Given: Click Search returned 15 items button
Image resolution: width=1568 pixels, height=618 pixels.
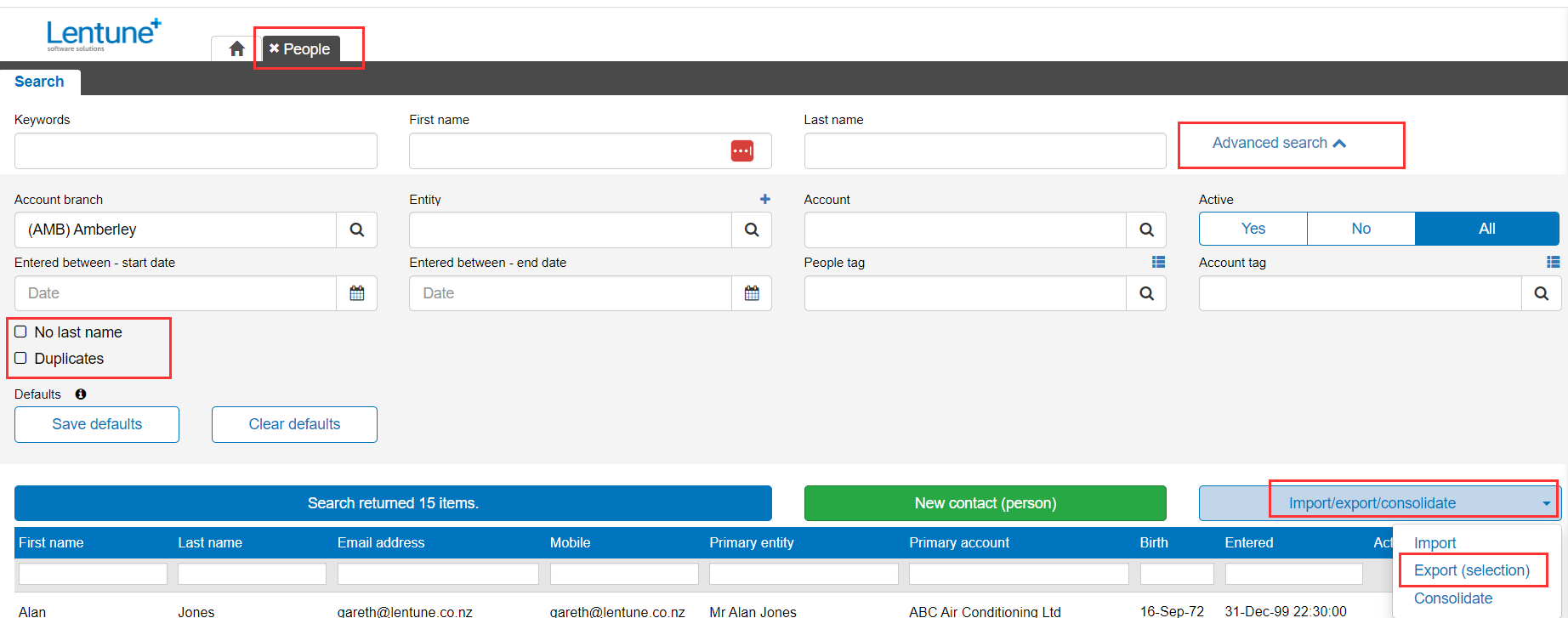Looking at the screenshot, I should 393,503.
